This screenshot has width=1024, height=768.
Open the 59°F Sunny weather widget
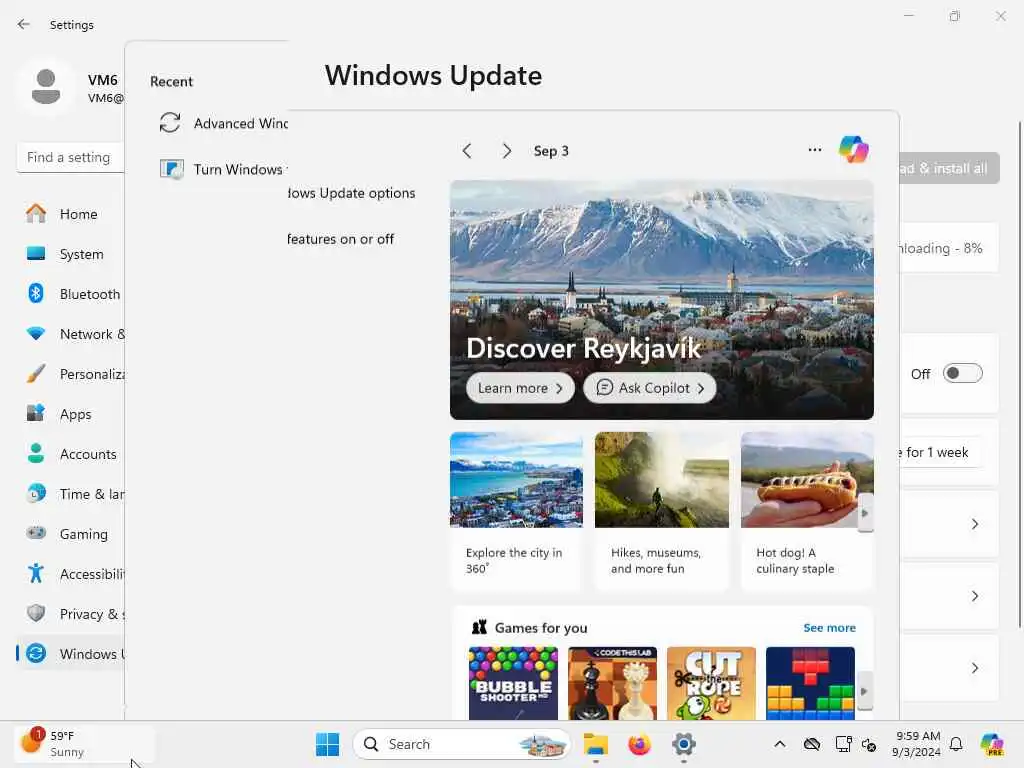tap(85, 744)
